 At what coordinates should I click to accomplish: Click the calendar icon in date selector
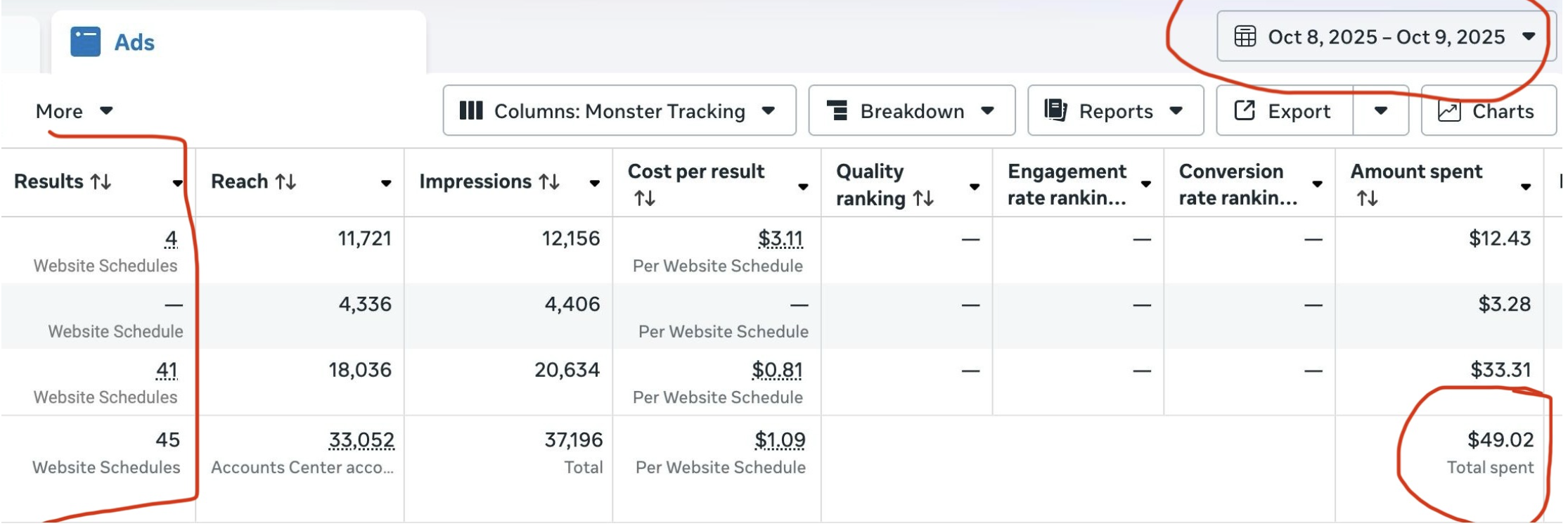coord(1245,37)
